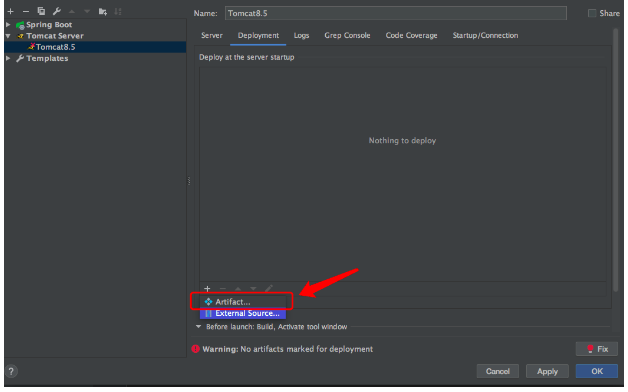Add new run configuration with plus icon
The width and height of the screenshot is (628, 392).
click(x=10, y=12)
